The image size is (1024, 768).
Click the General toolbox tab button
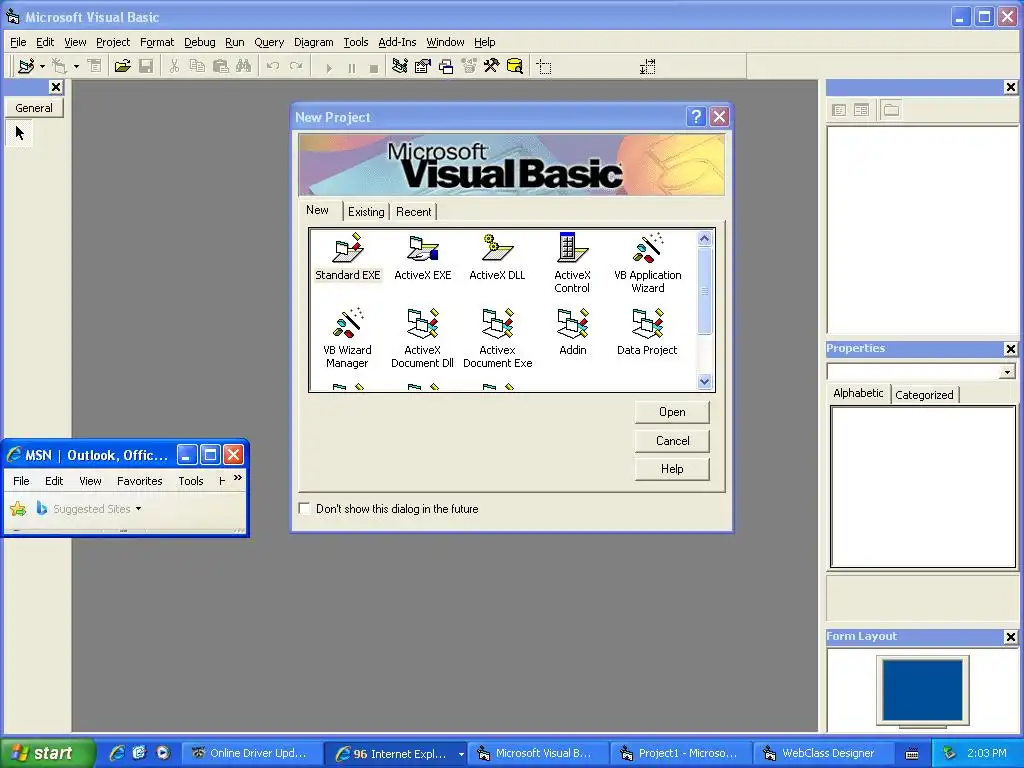coord(34,108)
